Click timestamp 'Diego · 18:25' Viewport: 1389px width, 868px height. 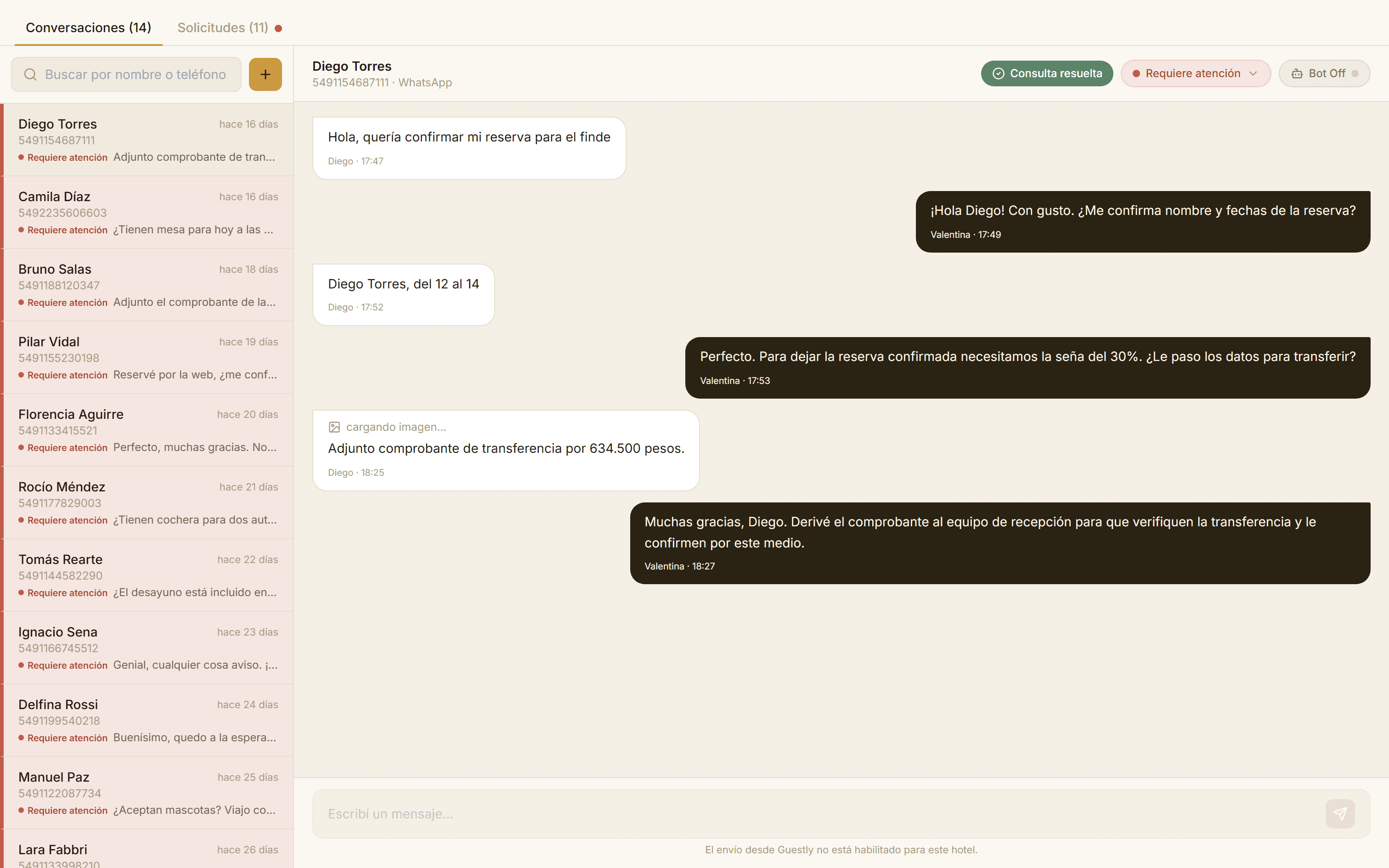(x=356, y=473)
